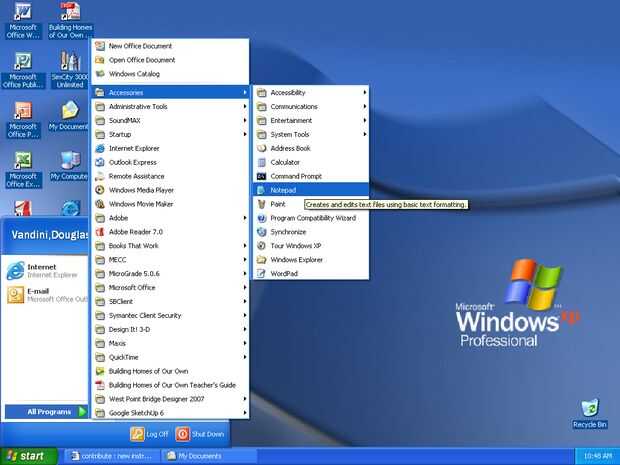
Task: Expand the SBClient submenu
Action: [170, 302]
